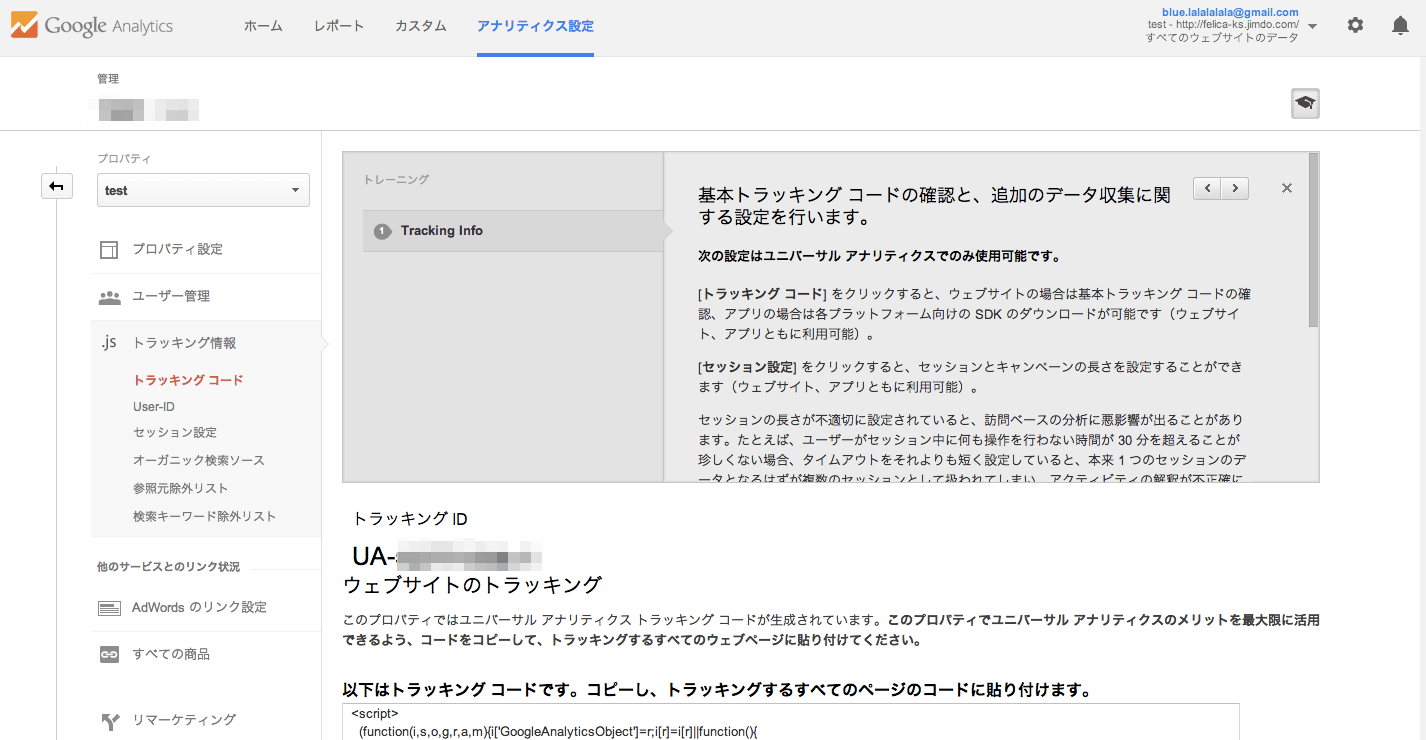Image resolution: width=1426 pixels, height=740 pixels.
Task: Open AdWords のリンク設定
Action: click(x=199, y=608)
